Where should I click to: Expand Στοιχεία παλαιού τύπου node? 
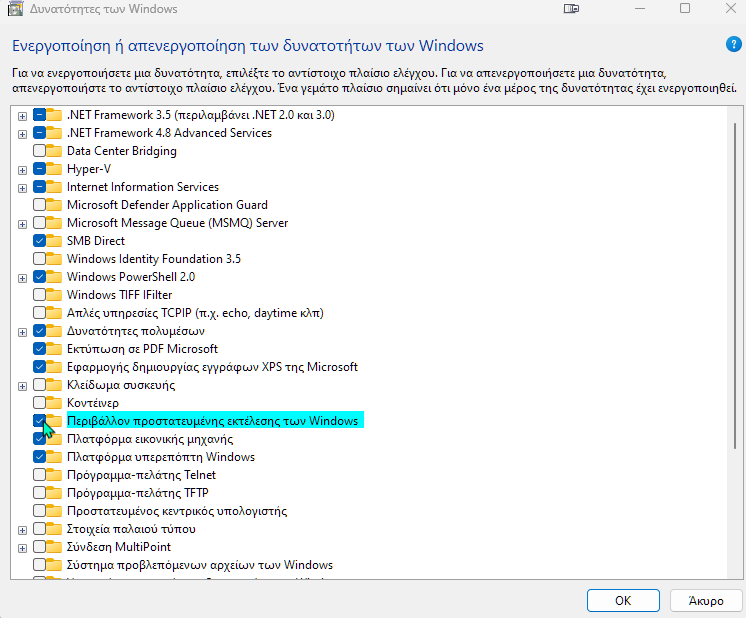(22, 530)
